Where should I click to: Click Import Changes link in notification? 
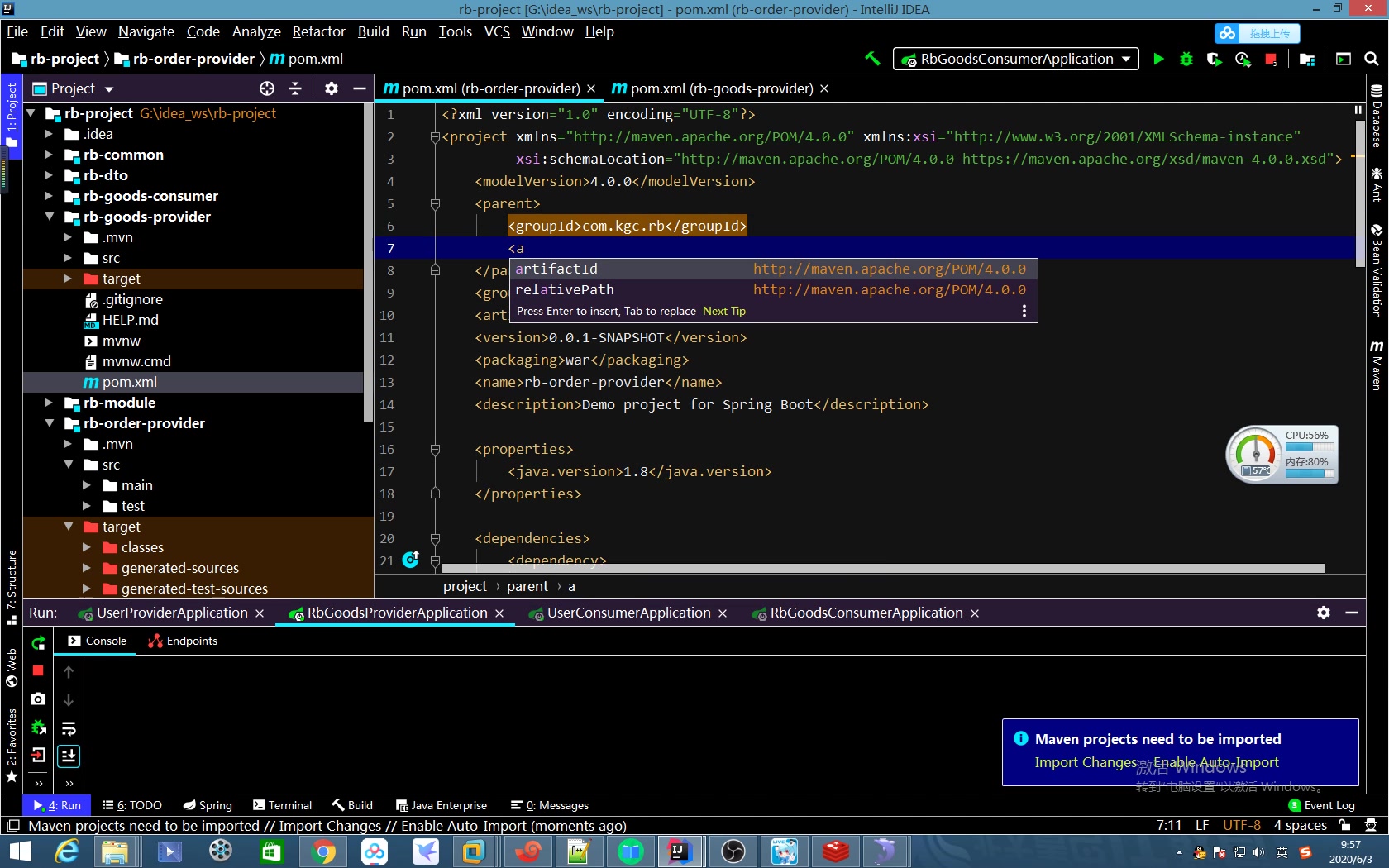pyautogui.click(x=1086, y=762)
